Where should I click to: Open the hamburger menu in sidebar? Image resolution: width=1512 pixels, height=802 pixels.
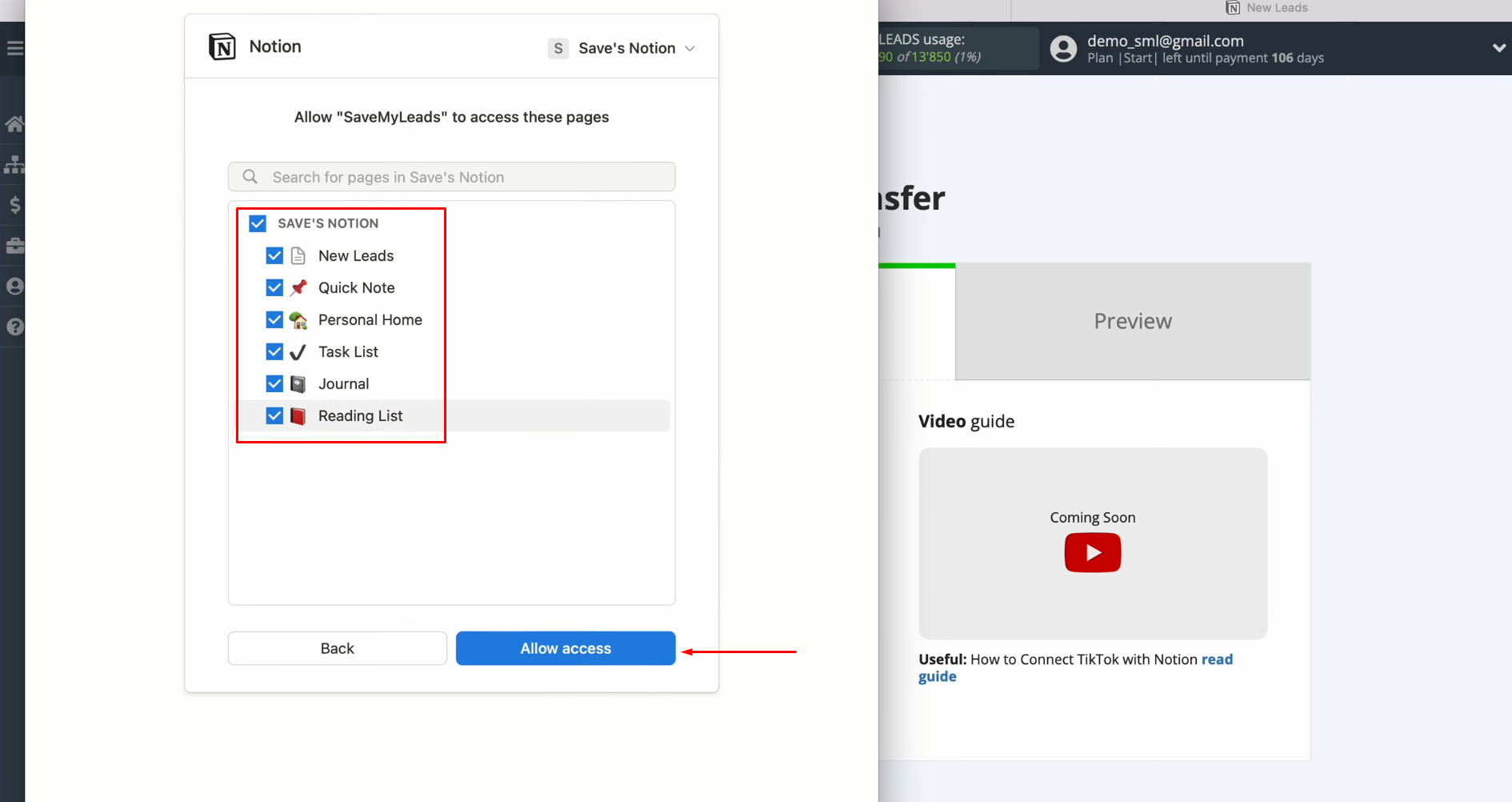pyautogui.click(x=14, y=49)
